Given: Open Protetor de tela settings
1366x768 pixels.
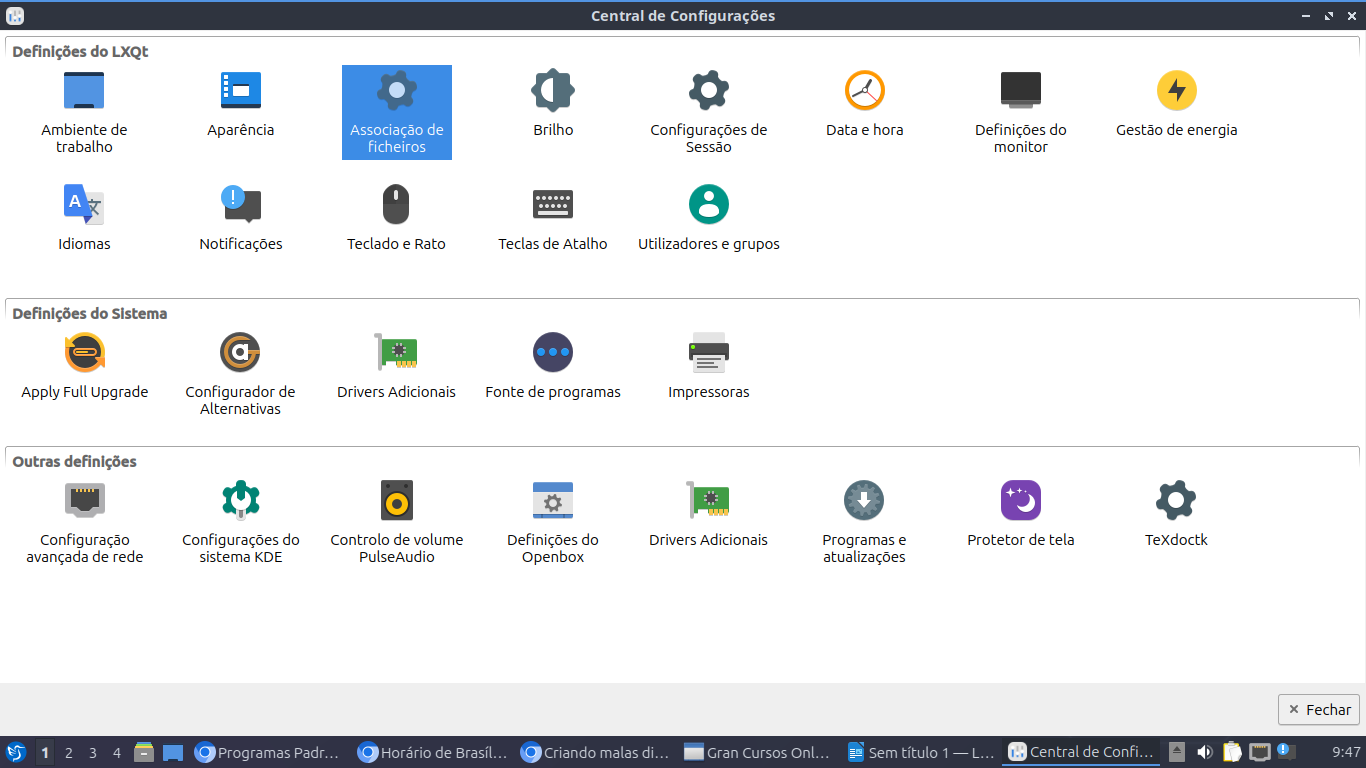Looking at the screenshot, I should point(1021,514).
